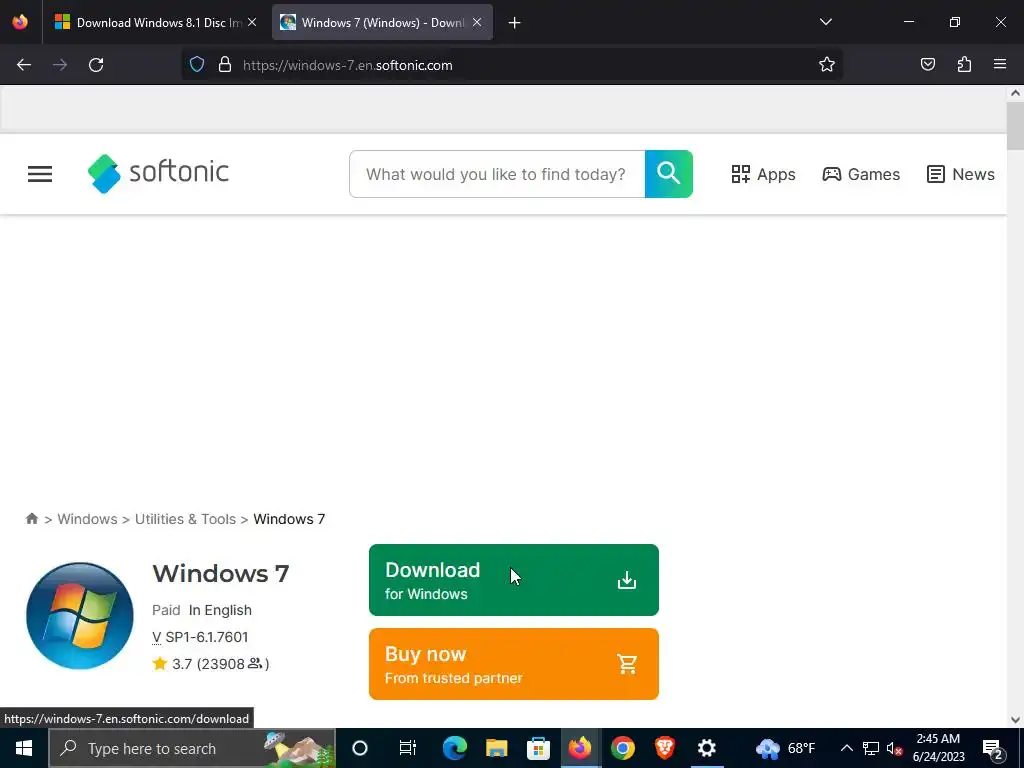Open the notification center icon
The height and width of the screenshot is (768, 1024).
[993, 748]
